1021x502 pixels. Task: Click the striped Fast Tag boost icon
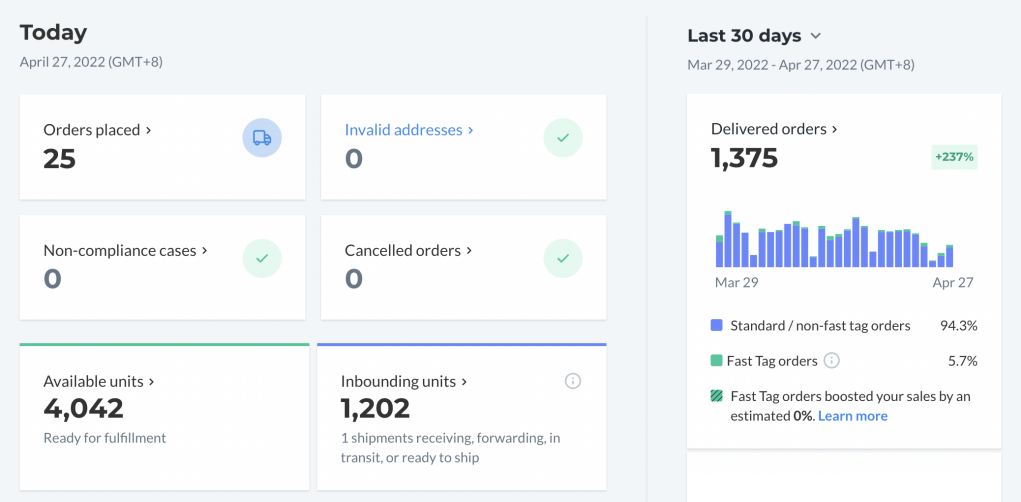[x=717, y=396]
